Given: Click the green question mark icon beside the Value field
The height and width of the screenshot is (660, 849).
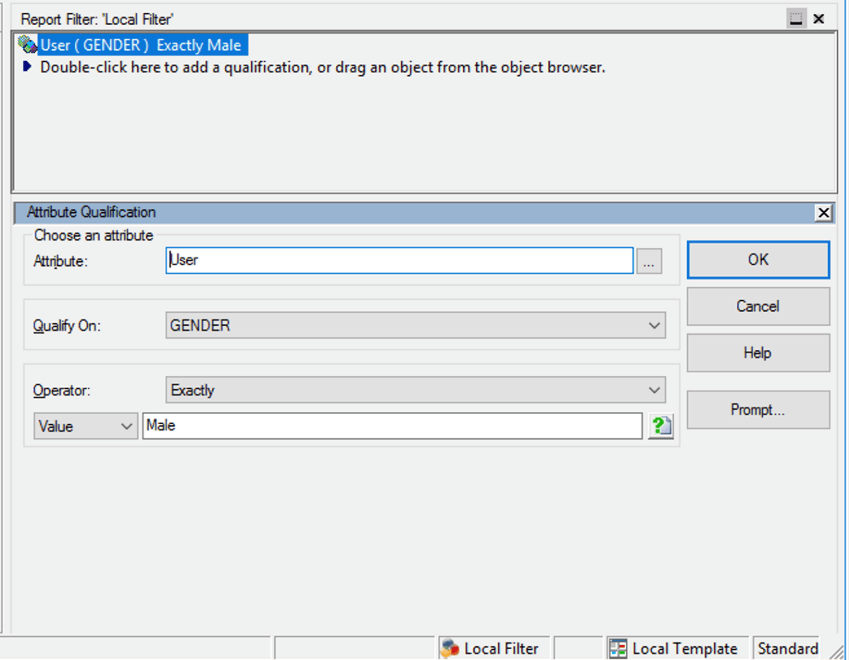Looking at the screenshot, I should pyautogui.click(x=660, y=426).
